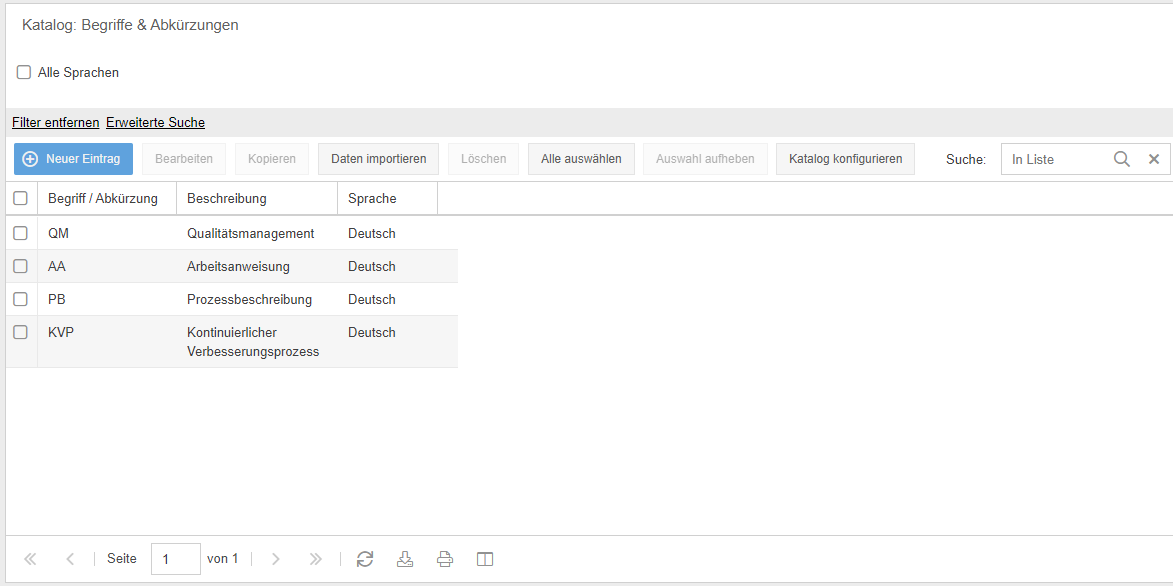The width and height of the screenshot is (1173, 586).
Task: Toggle the select-all header checkbox
Action: 20,198
